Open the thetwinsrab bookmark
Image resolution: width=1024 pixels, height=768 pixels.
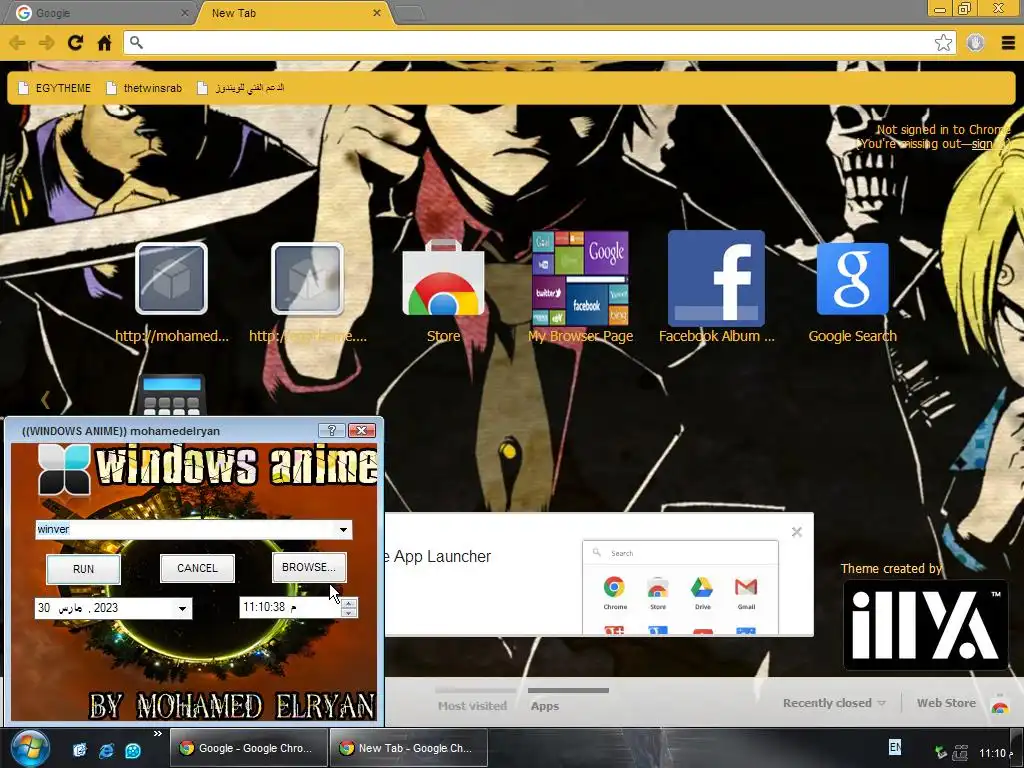click(144, 88)
